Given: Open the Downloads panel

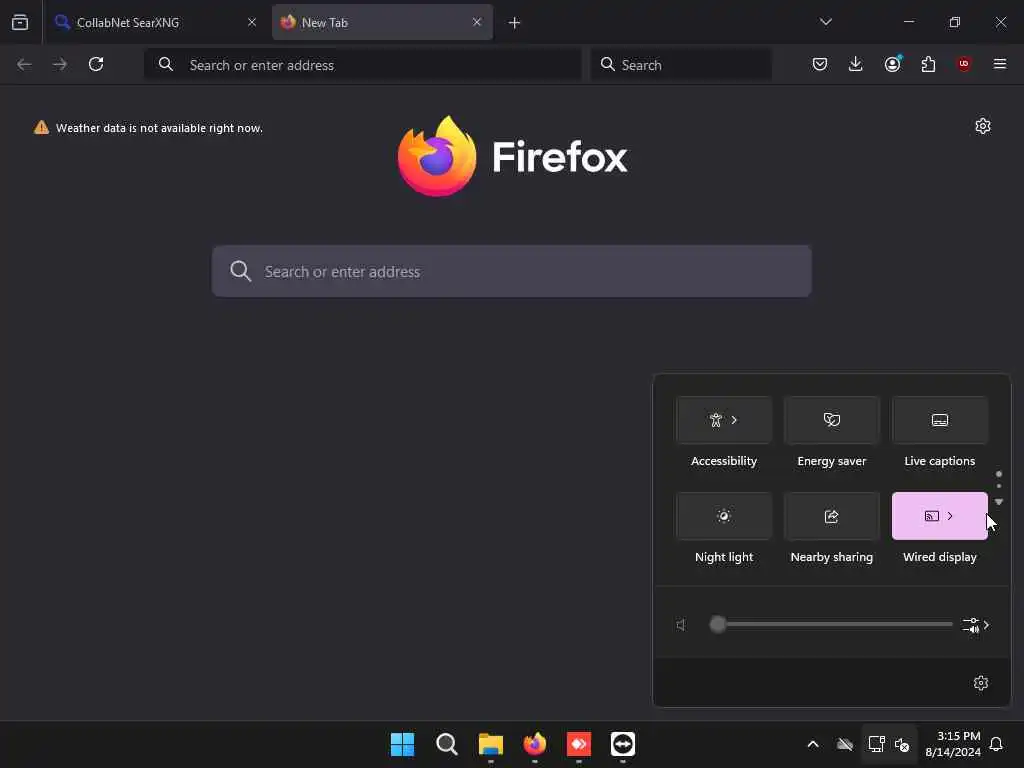Looking at the screenshot, I should click(856, 64).
